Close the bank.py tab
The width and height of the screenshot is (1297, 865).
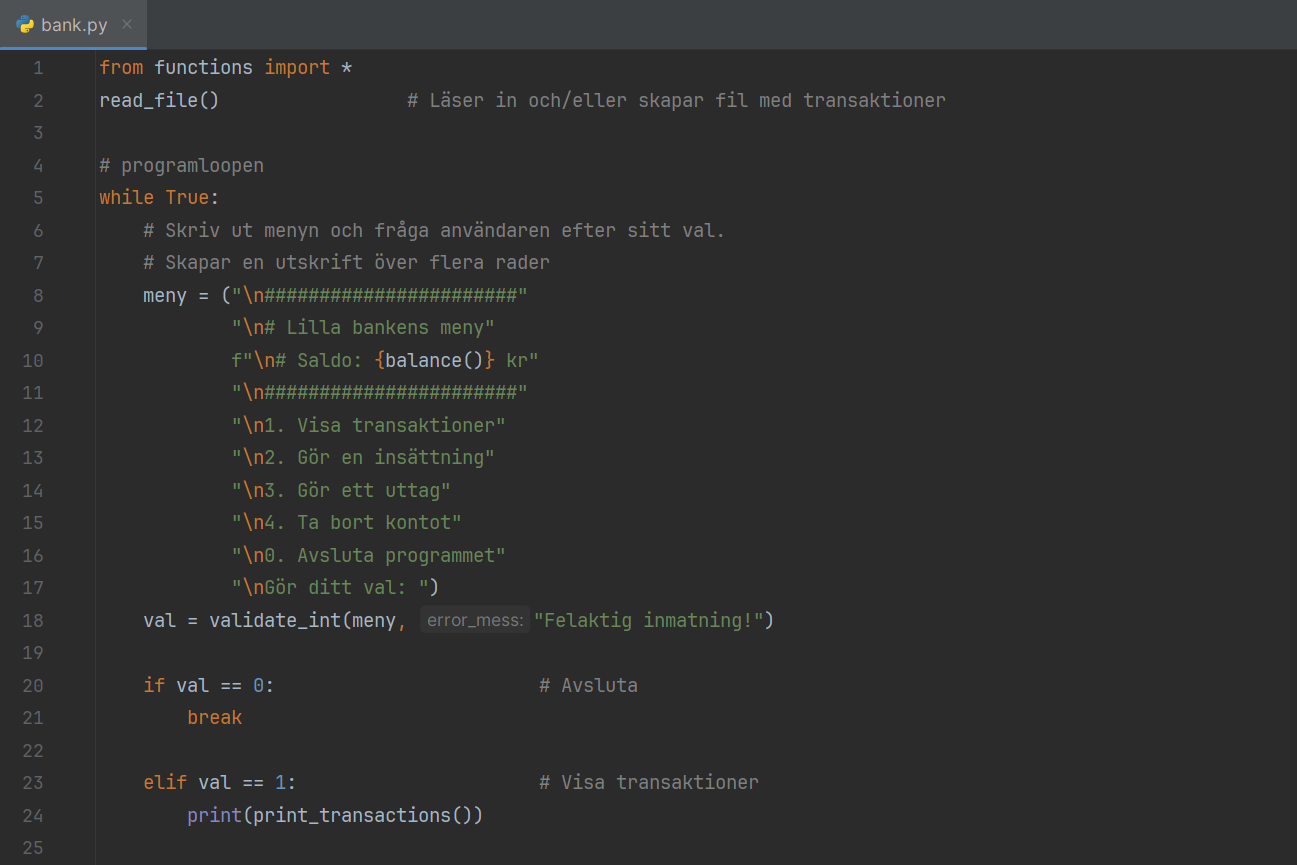point(127,24)
